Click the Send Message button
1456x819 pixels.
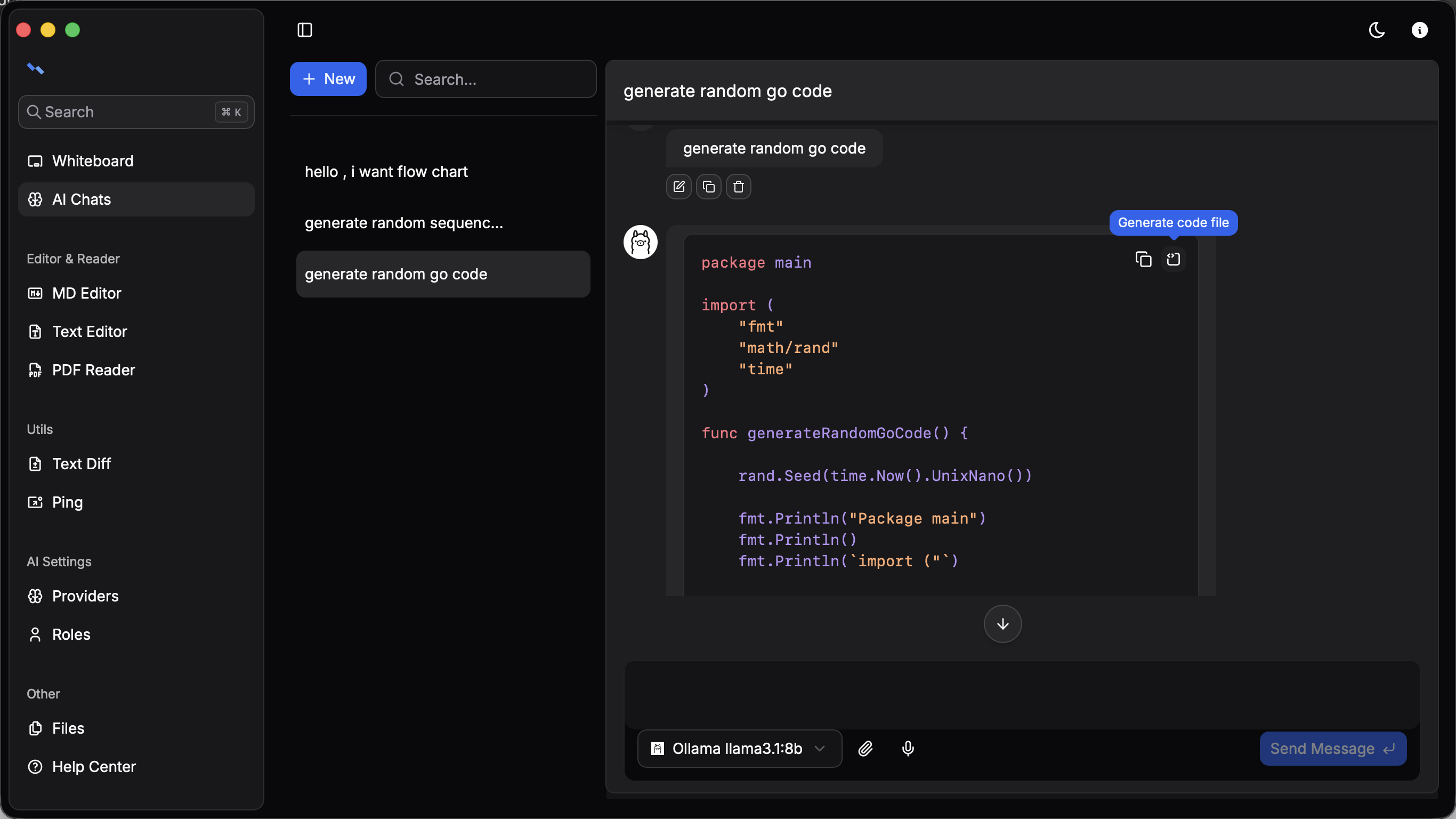pos(1332,748)
